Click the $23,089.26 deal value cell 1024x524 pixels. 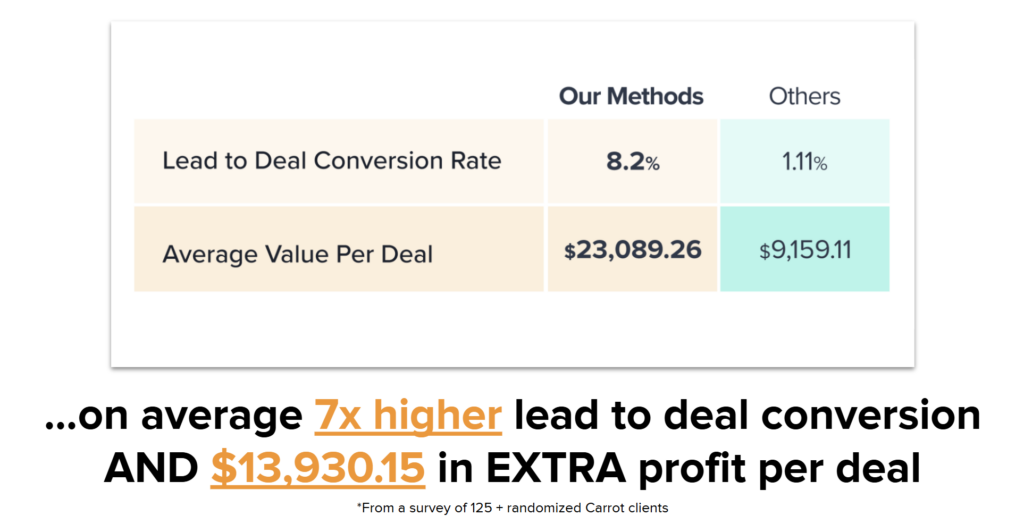click(x=632, y=249)
